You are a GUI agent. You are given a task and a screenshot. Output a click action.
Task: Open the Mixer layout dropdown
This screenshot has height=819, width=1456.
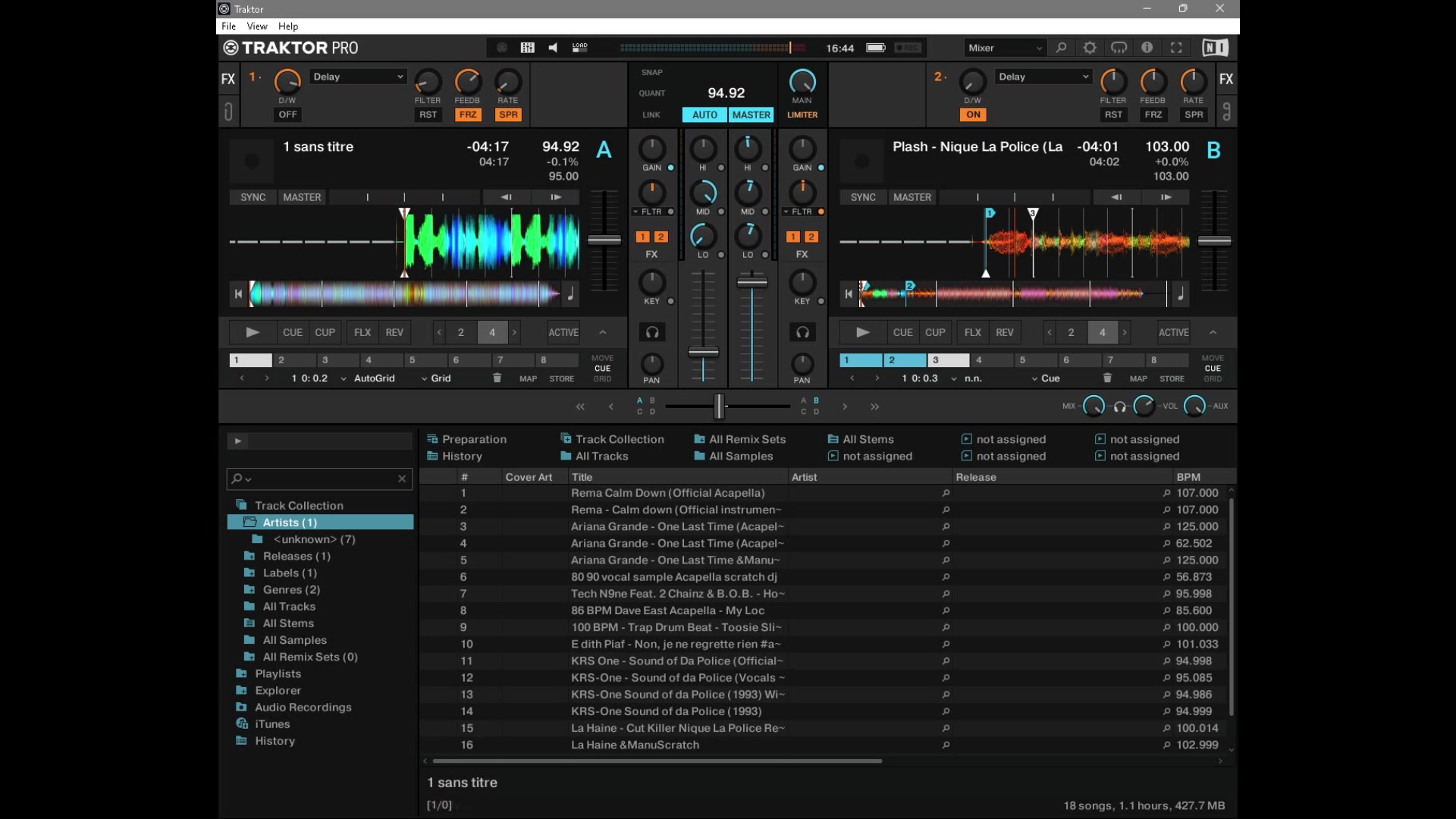(1005, 48)
